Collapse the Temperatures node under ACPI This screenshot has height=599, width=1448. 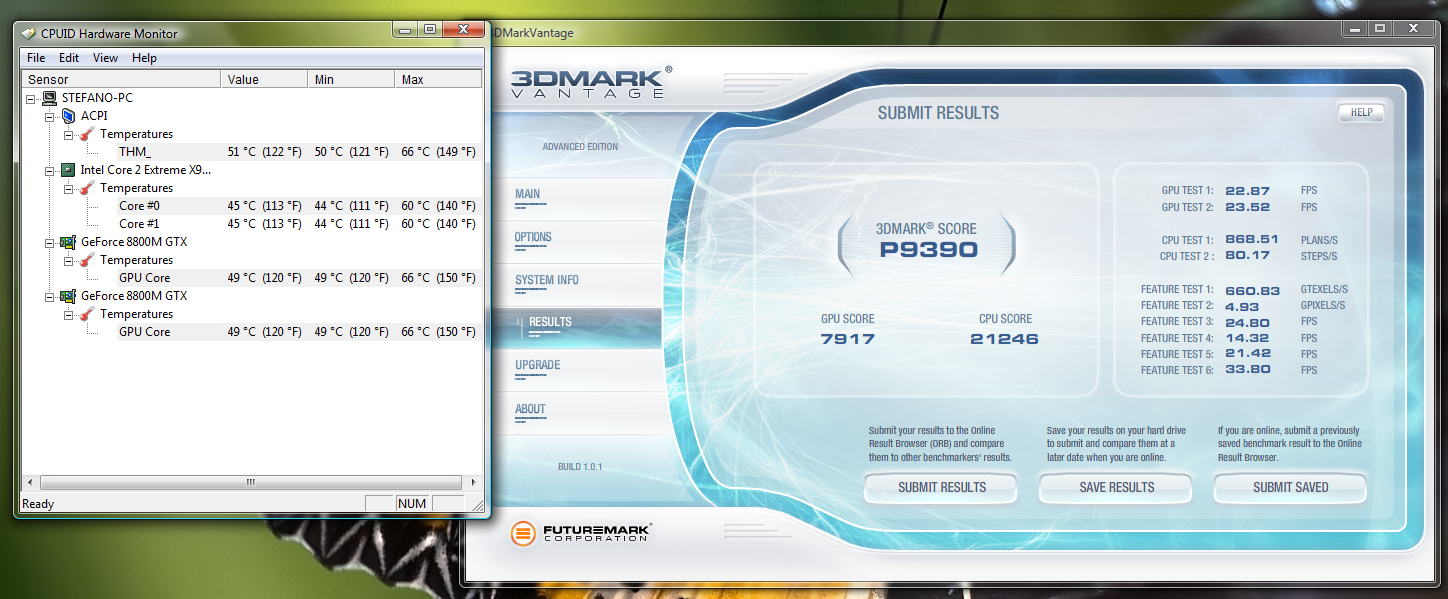[x=69, y=134]
